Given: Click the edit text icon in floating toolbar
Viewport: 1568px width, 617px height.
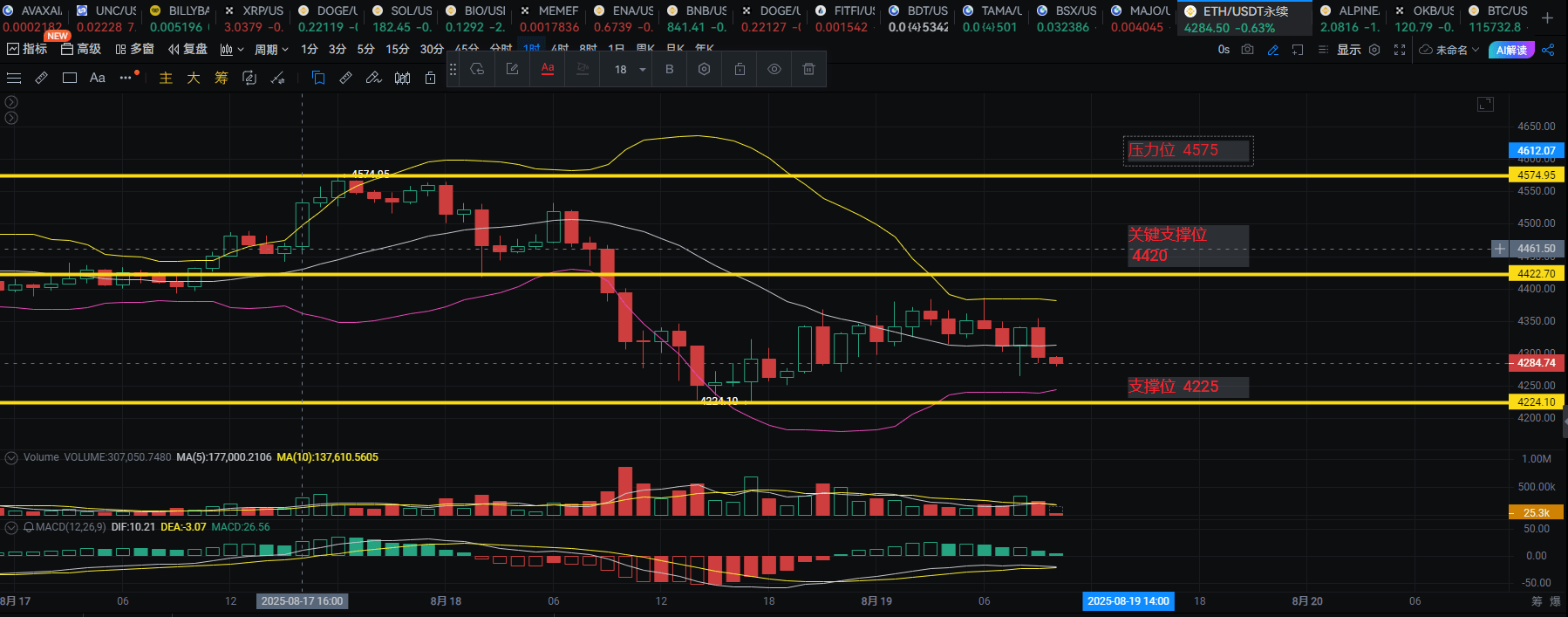Looking at the screenshot, I should click(512, 69).
